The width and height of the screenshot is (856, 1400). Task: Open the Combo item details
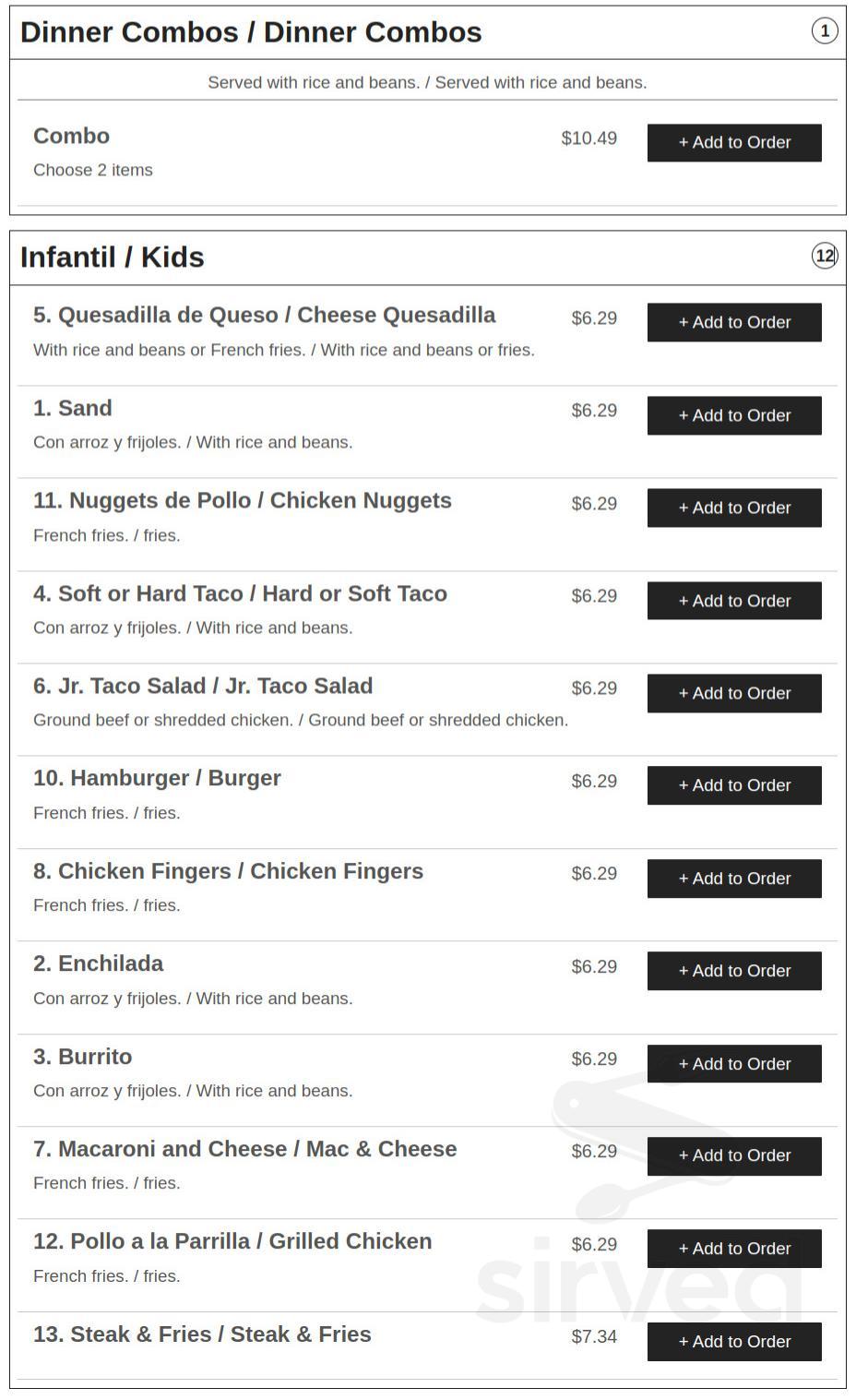(x=70, y=136)
